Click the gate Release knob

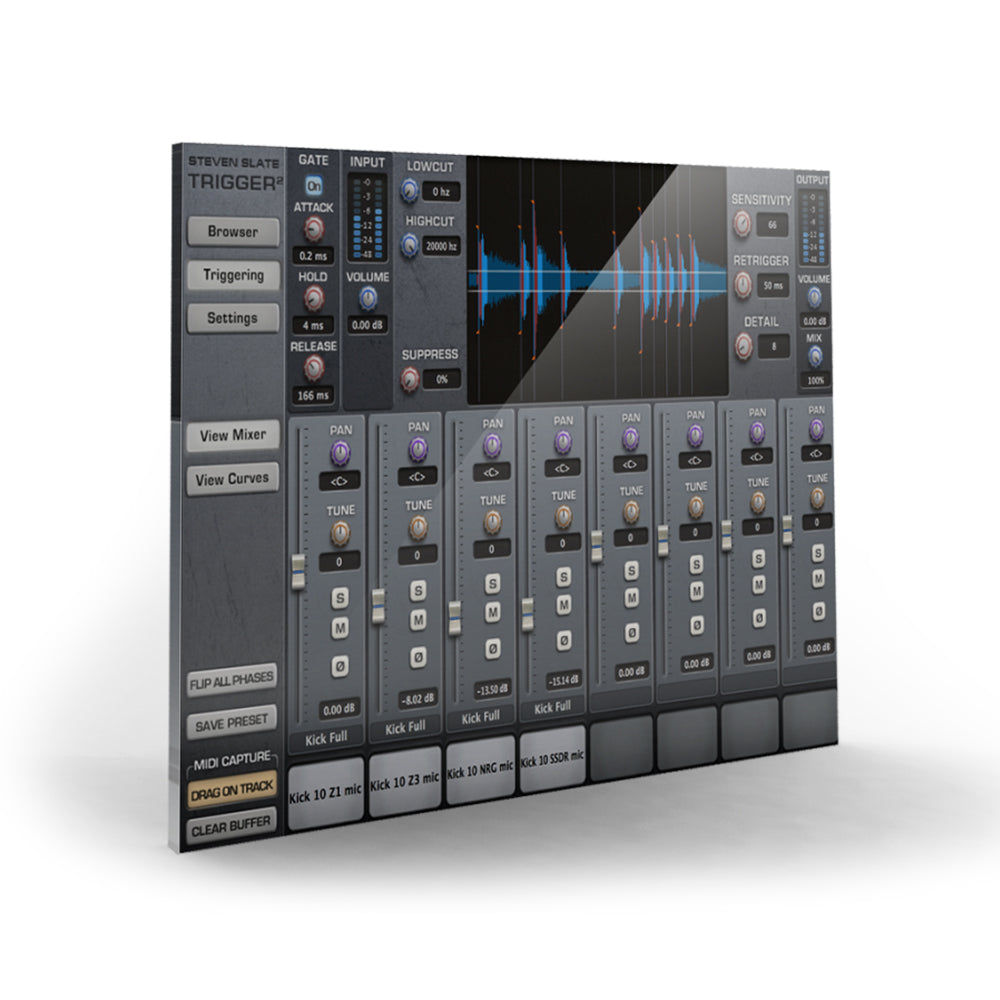313,368
